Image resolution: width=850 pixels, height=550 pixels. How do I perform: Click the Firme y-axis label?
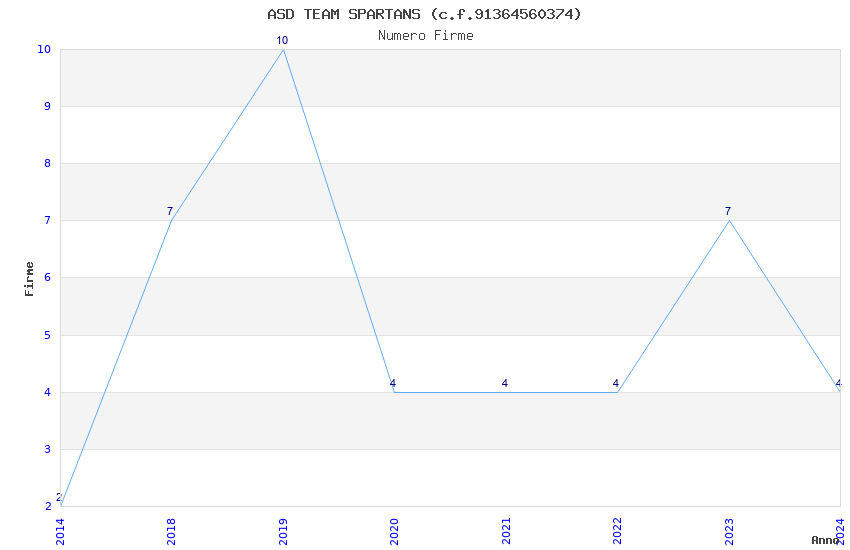click(29, 279)
